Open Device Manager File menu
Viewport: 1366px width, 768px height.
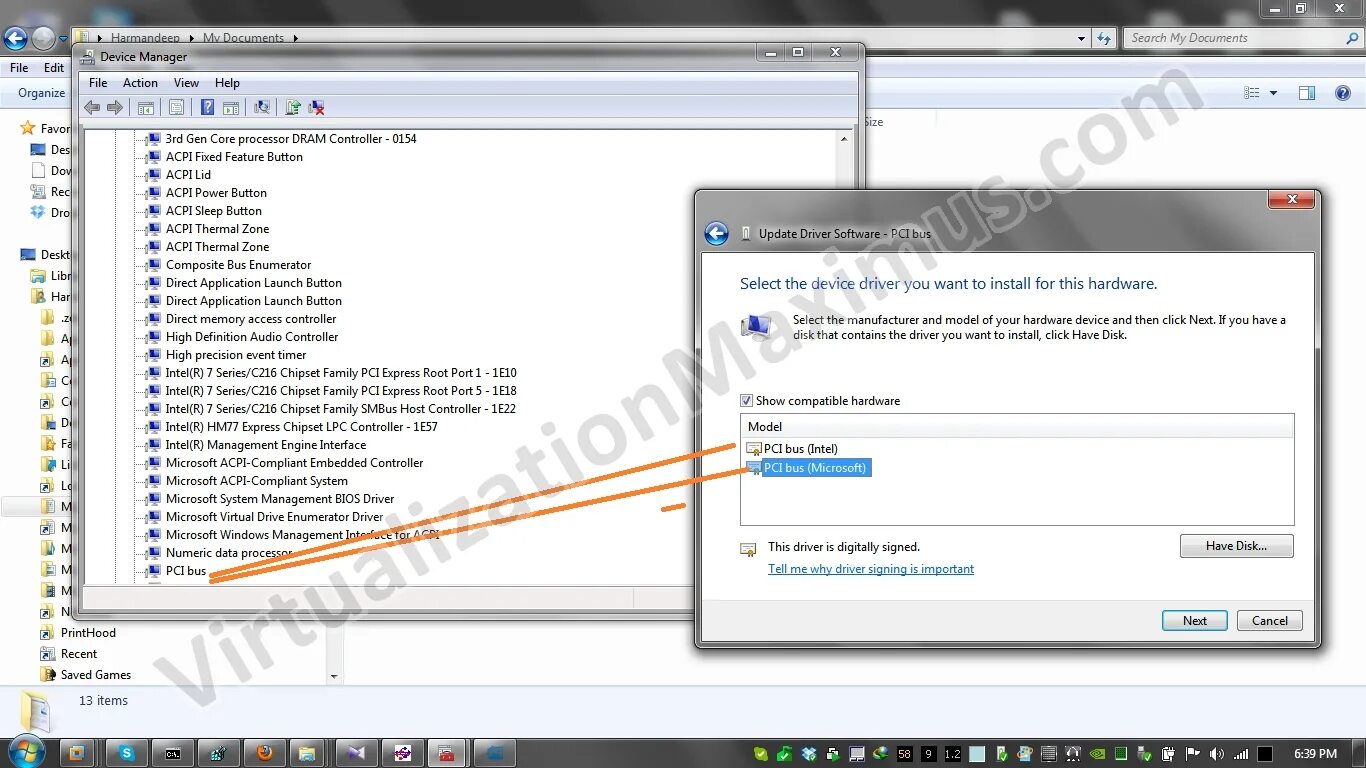point(98,83)
